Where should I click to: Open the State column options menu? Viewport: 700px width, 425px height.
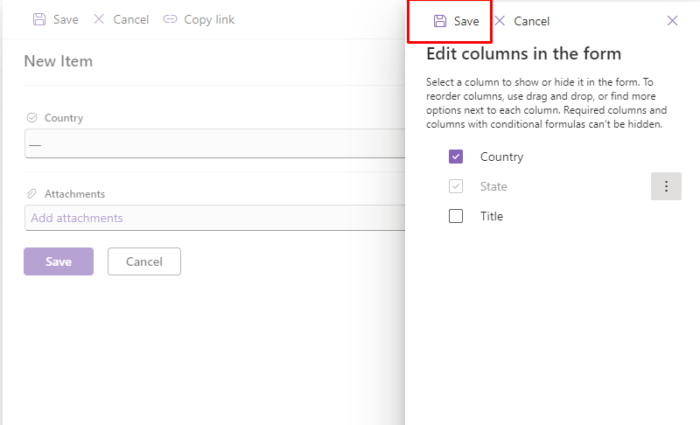[666, 186]
